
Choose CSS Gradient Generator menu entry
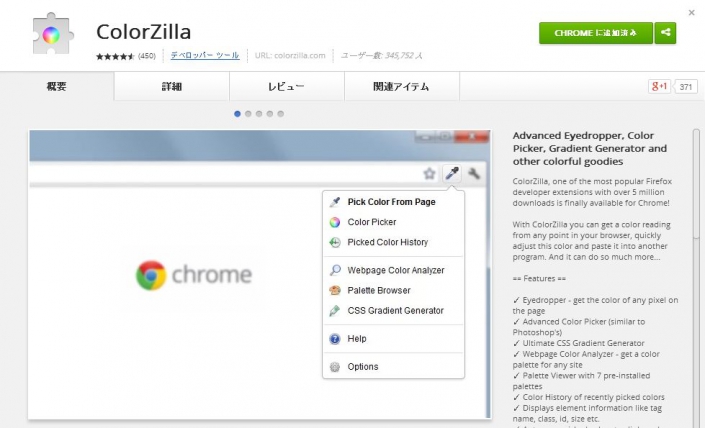393,311
